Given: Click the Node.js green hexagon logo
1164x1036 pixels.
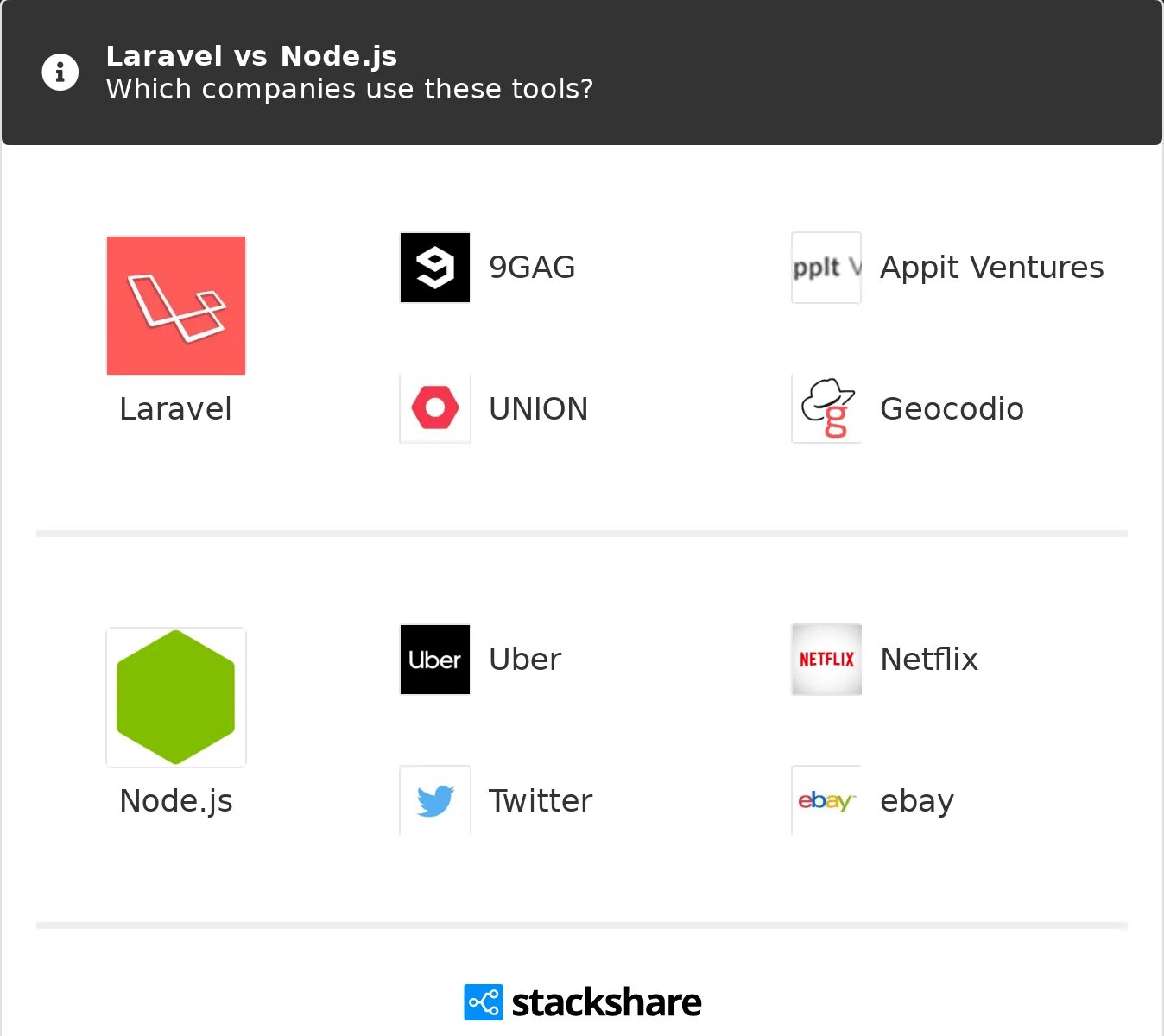Looking at the screenshot, I should (x=176, y=698).
